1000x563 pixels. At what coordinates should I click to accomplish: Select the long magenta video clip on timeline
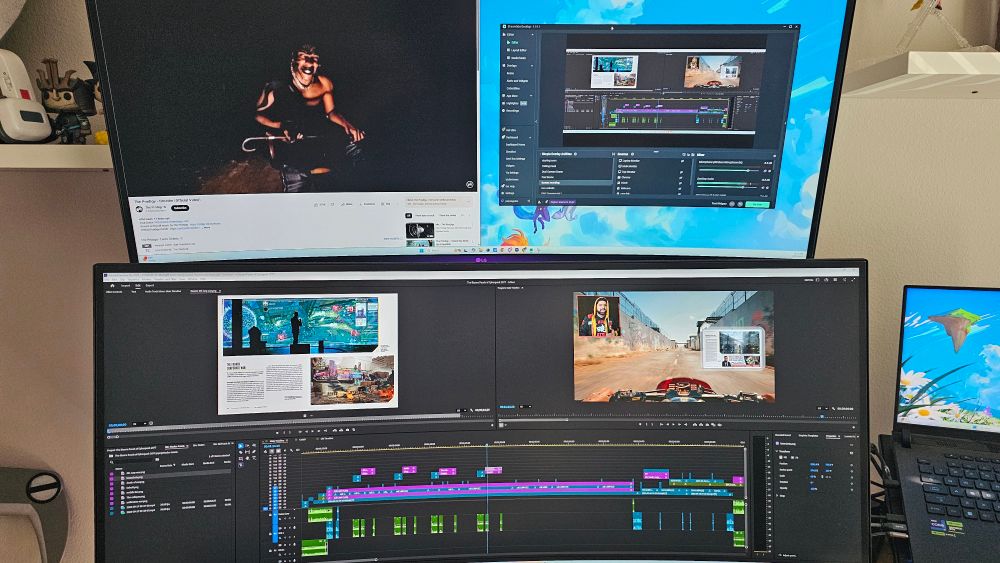pos(482,488)
